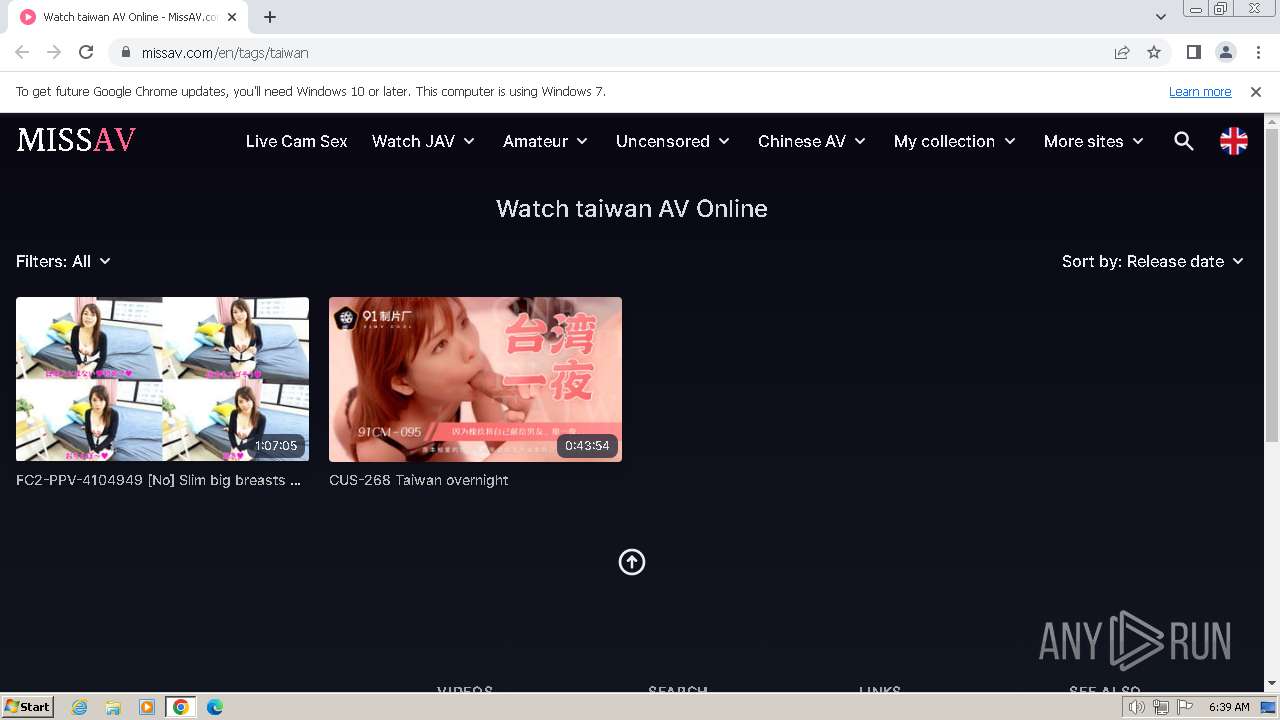The width and height of the screenshot is (1280, 720).
Task: Expand the Uncensored menu
Action: [x=673, y=141]
